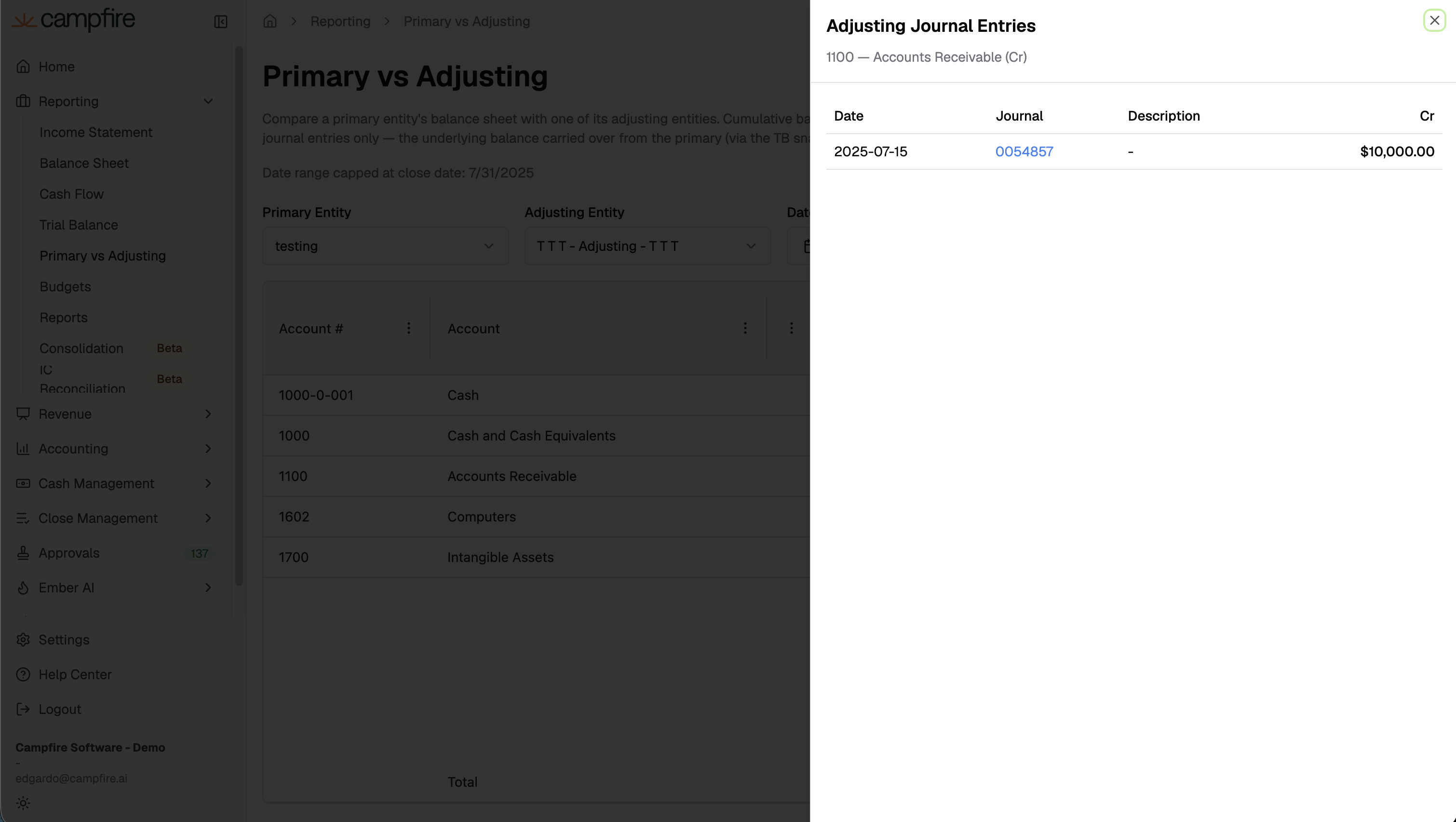Open options for the third column header
Image resolution: width=1456 pixels, height=822 pixels.
point(791,328)
